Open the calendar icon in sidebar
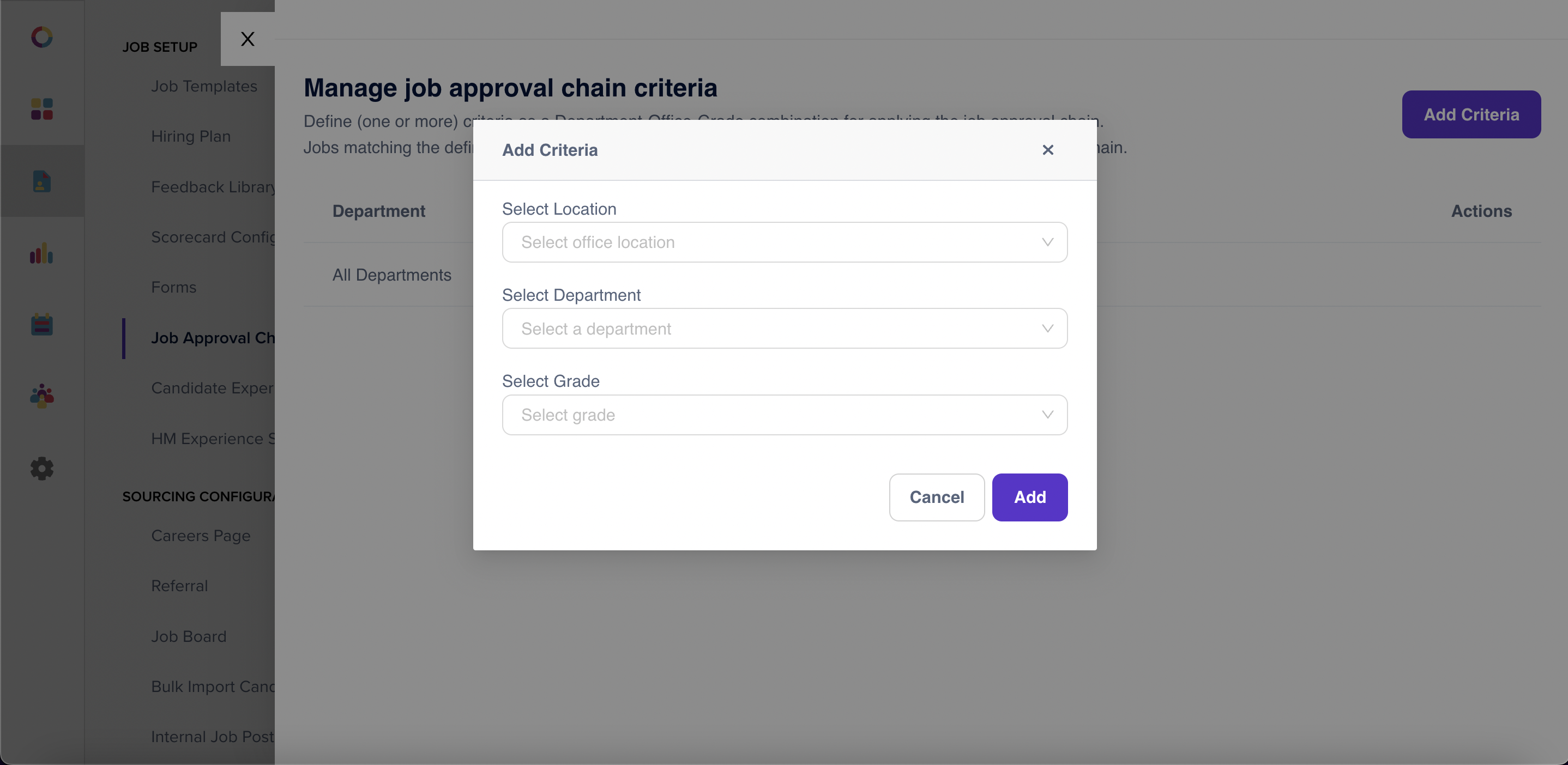1568x765 pixels. (42, 325)
